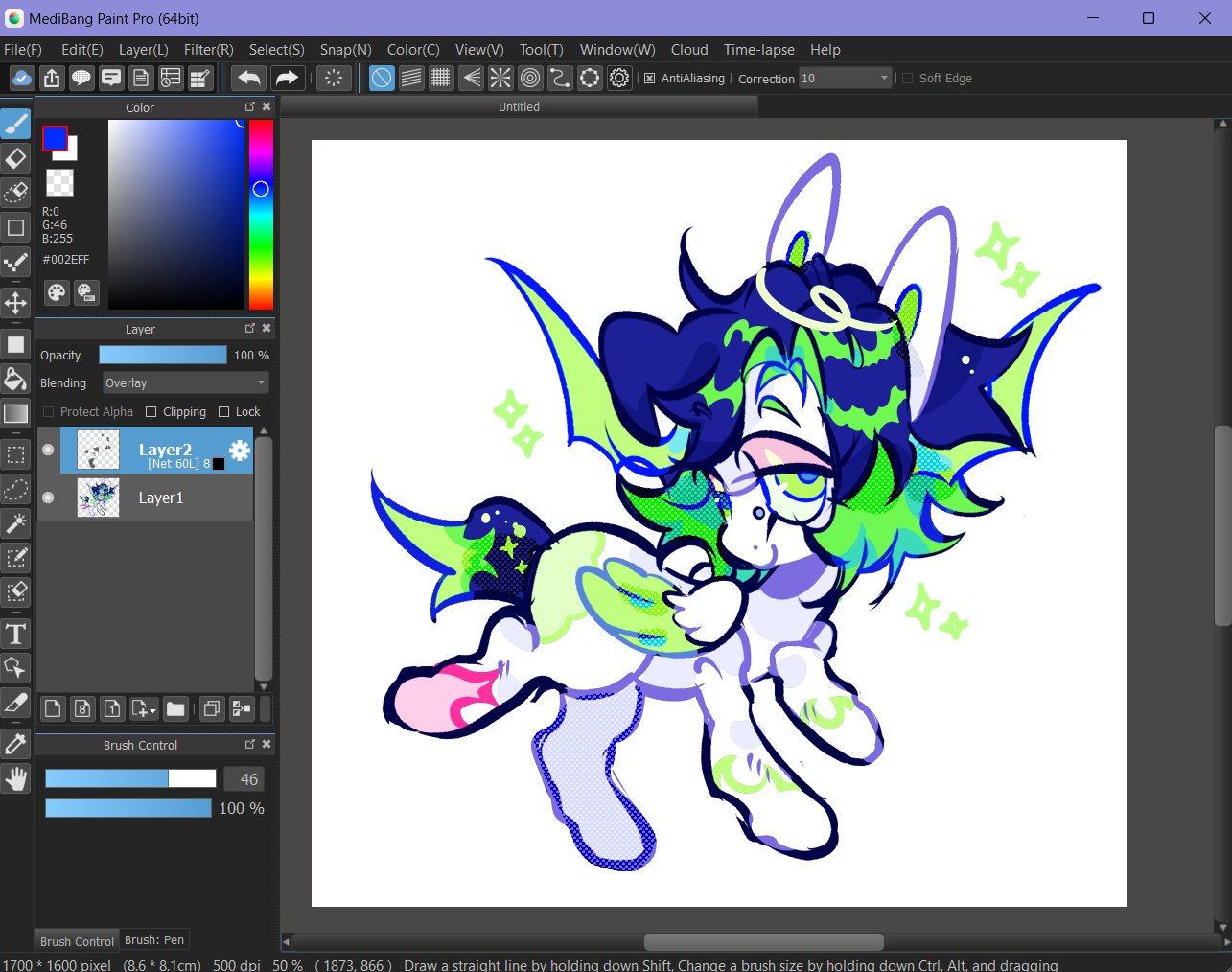This screenshot has height=972, width=1232.
Task: Click the brush size slider
Action: (x=130, y=779)
